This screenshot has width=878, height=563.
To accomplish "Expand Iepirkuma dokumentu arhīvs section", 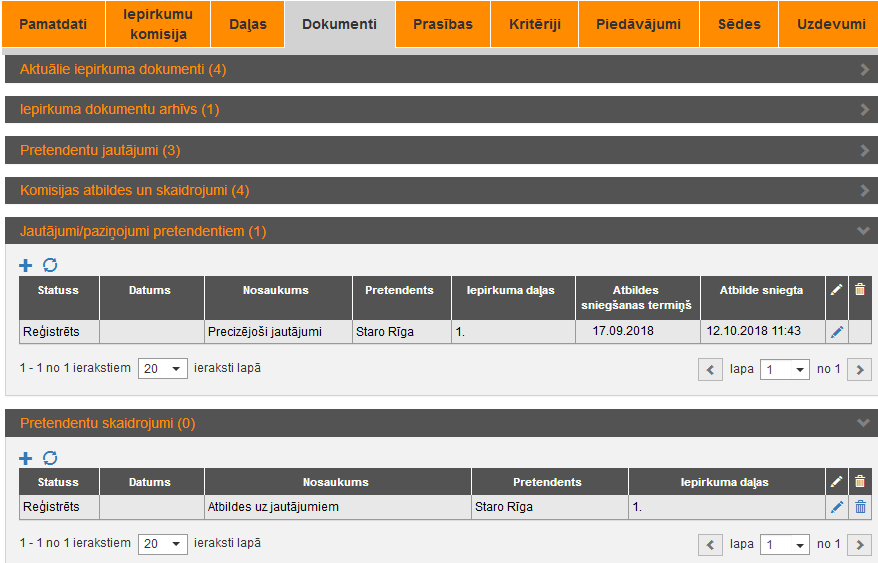I will click(440, 109).
